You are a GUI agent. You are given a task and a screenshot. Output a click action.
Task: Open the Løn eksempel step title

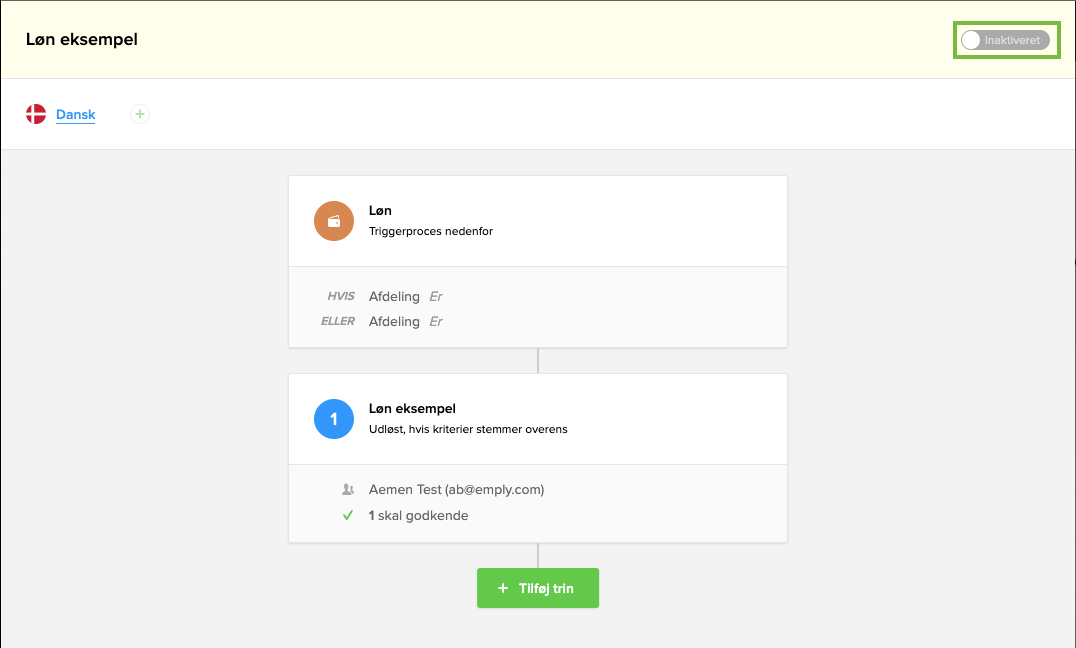412,409
